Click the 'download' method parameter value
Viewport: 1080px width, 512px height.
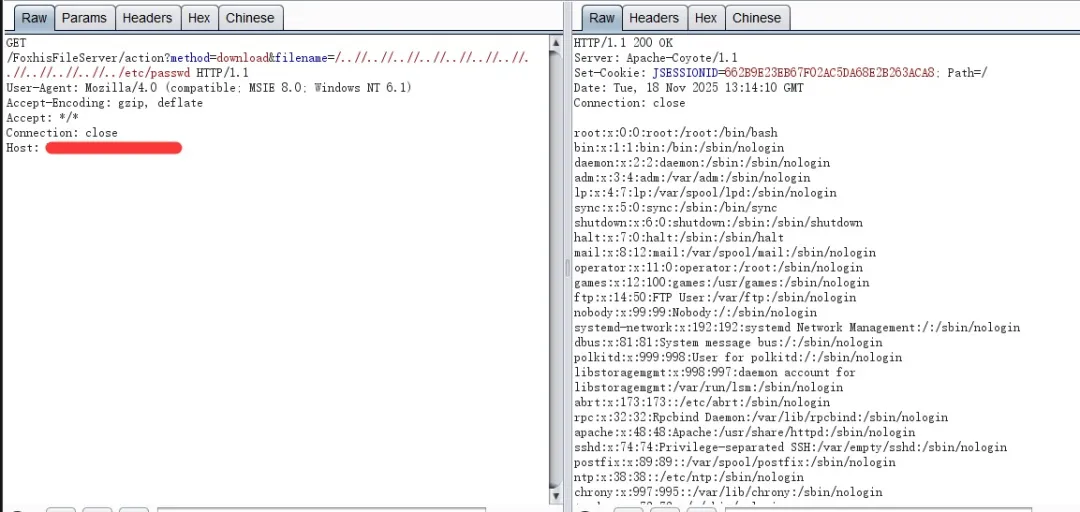241,58
